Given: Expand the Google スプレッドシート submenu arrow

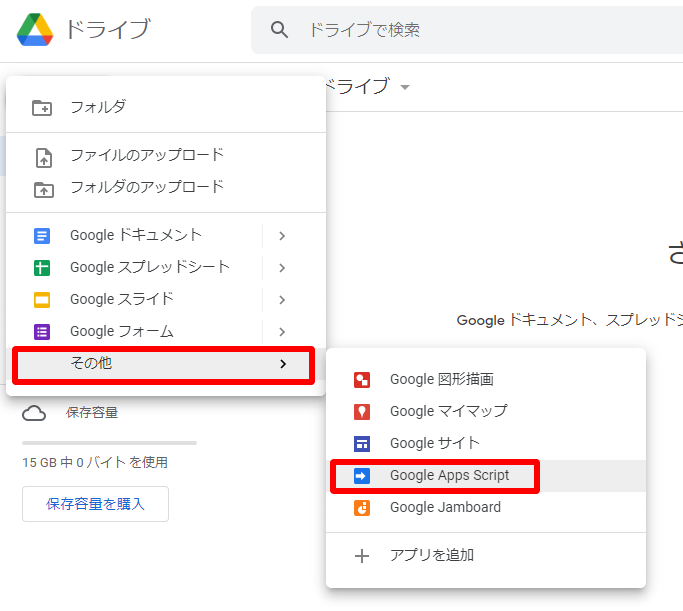Looking at the screenshot, I should pyautogui.click(x=282, y=268).
